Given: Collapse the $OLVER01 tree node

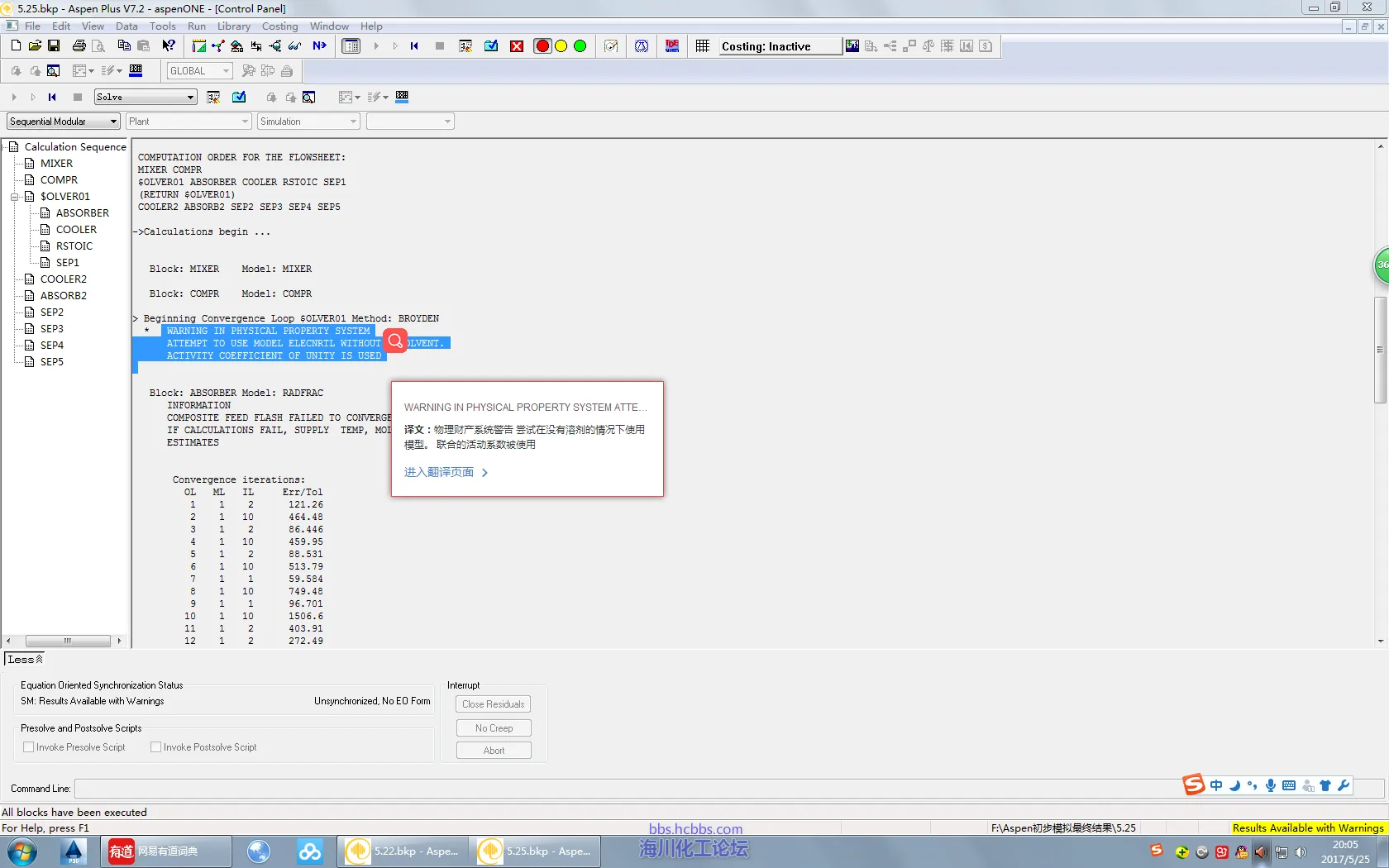Looking at the screenshot, I should point(14,197).
